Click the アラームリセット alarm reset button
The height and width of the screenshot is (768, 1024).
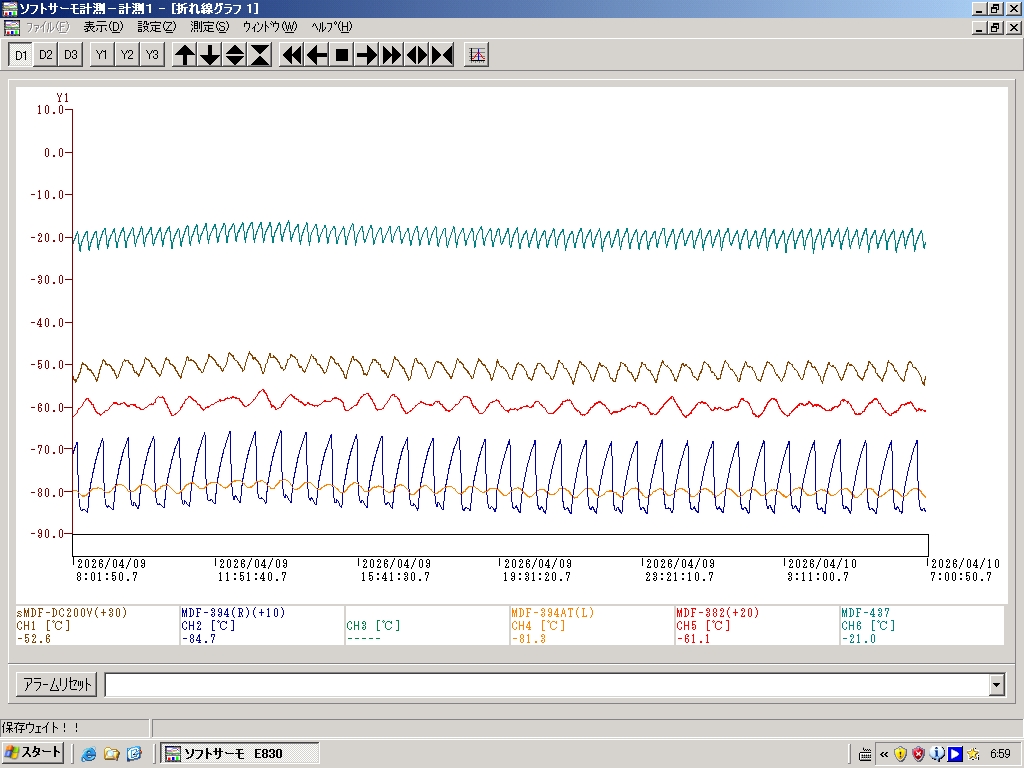[x=56, y=685]
